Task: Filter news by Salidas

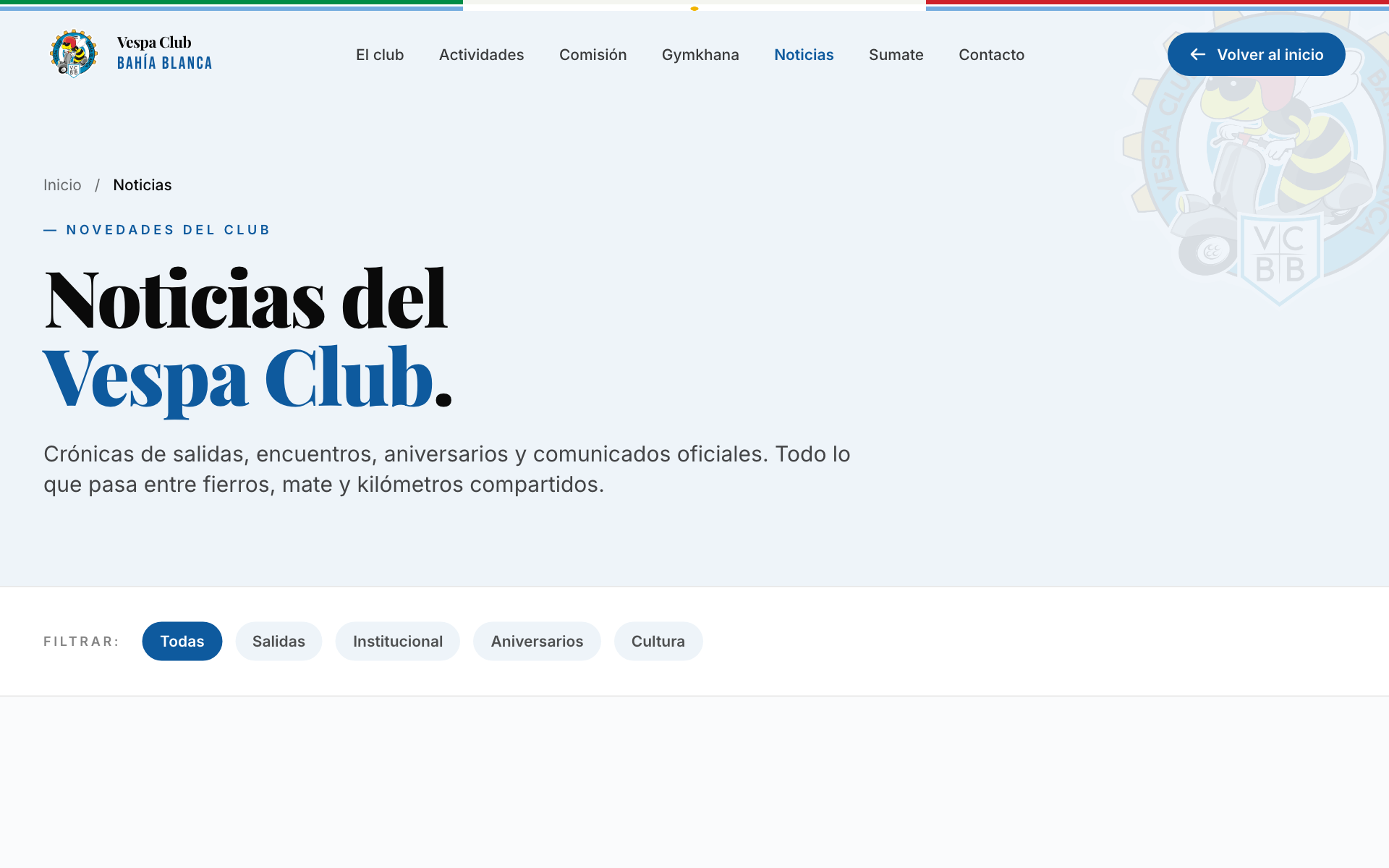Action: (x=279, y=641)
